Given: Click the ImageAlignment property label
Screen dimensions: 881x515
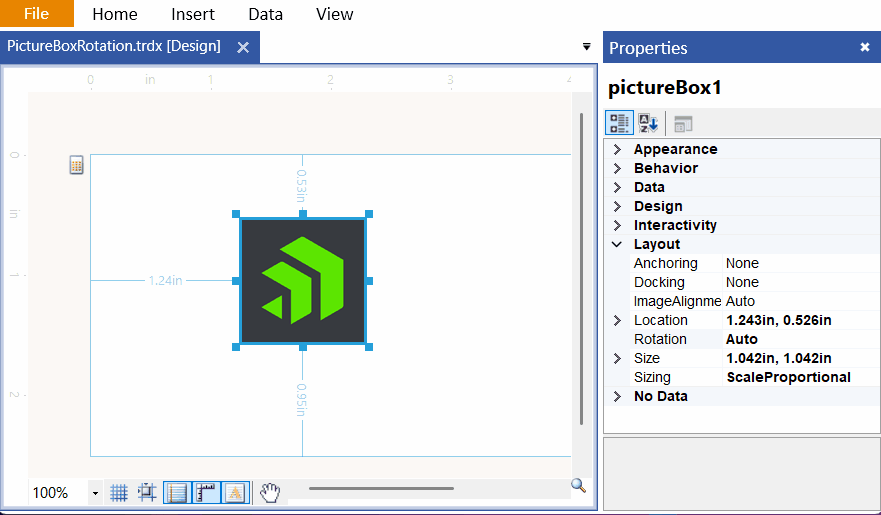Looking at the screenshot, I should 677,302.
